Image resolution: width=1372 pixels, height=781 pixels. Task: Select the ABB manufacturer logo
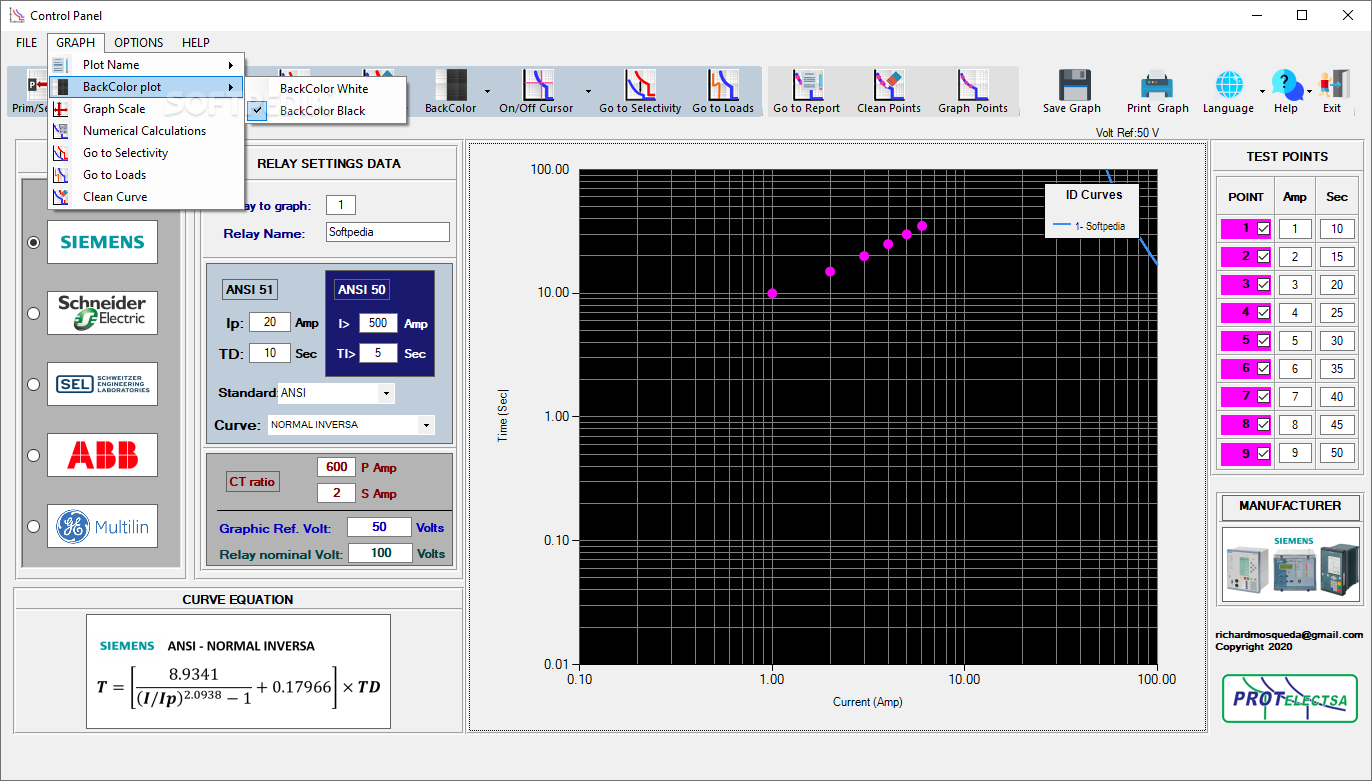(x=102, y=455)
